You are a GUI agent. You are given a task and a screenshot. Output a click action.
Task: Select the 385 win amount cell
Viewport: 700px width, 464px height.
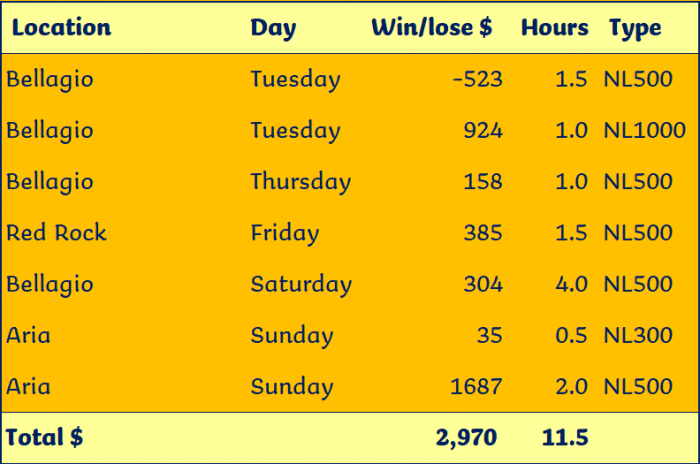point(483,233)
